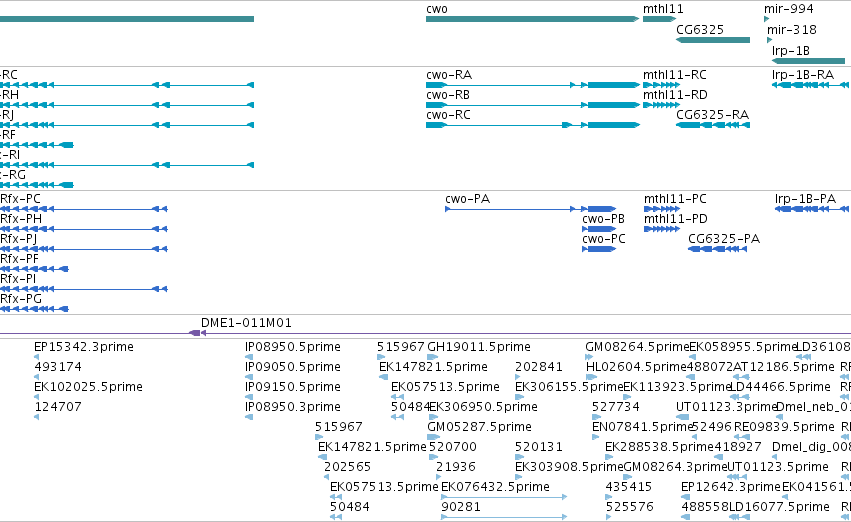This screenshot has height=522, width=851.
Task: Click the EP15342.3prime EST label
Action: pyautogui.click(x=84, y=347)
